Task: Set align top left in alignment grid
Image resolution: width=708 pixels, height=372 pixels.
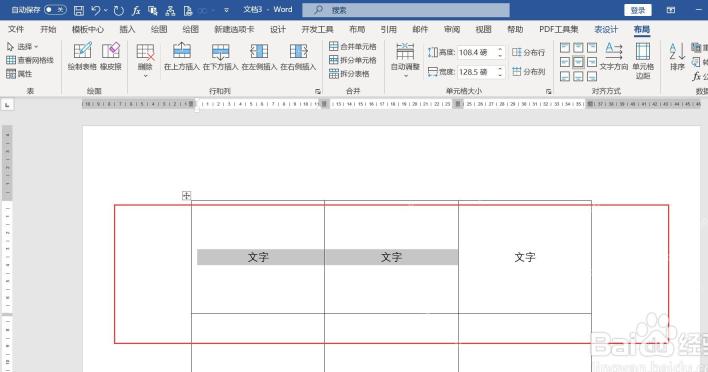Action: pyautogui.click(x=565, y=47)
